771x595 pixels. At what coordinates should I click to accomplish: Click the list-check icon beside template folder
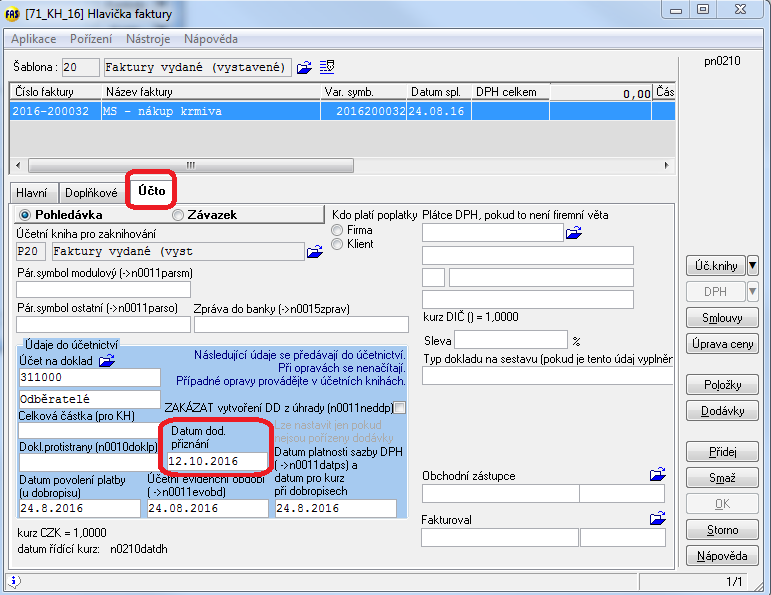[x=327, y=66]
